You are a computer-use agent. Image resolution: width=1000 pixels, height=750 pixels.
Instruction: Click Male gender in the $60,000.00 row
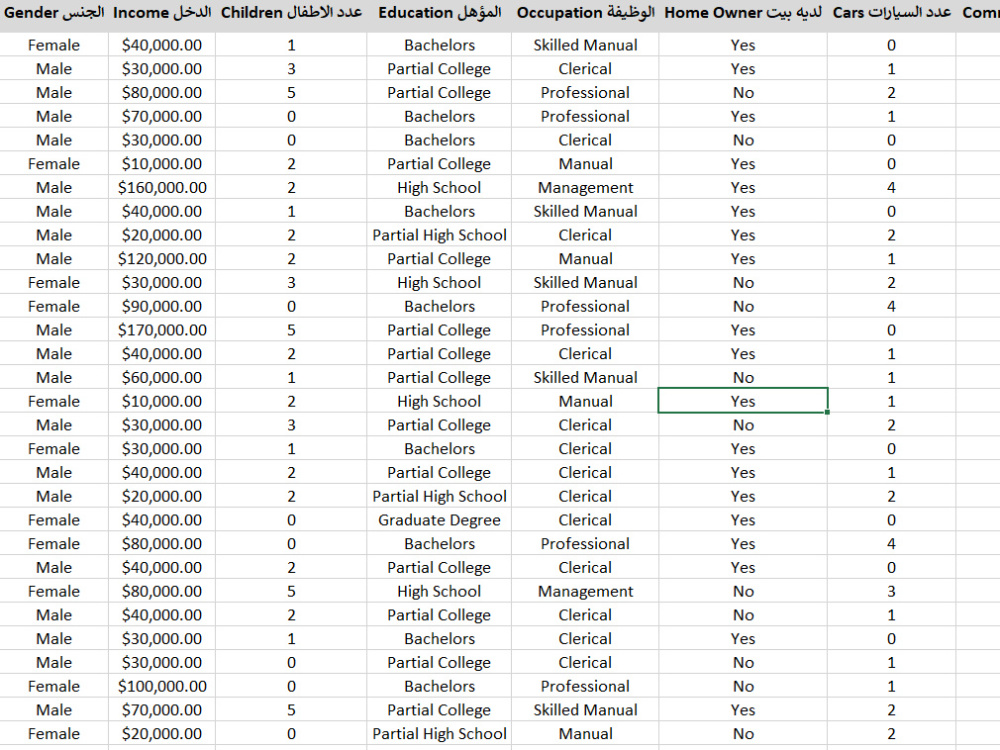pos(54,378)
